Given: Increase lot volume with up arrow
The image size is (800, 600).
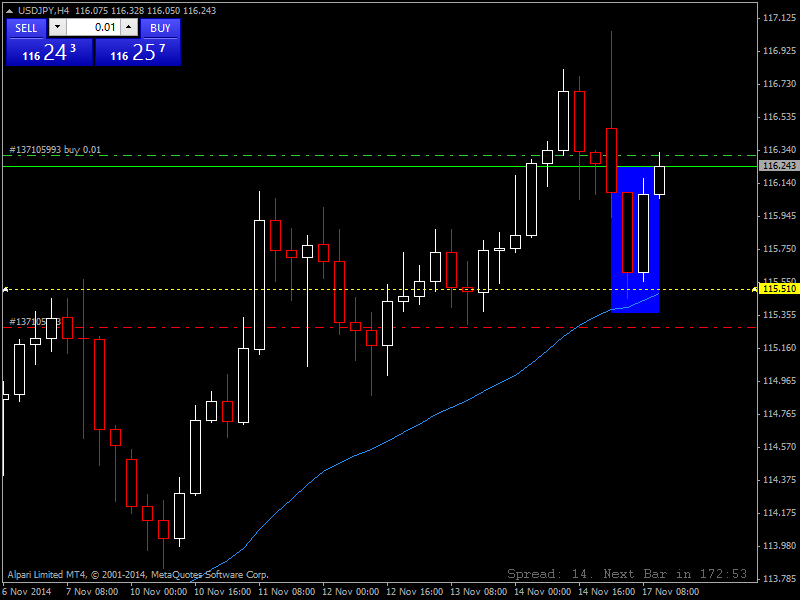Looking at the screenshot, I should point(129,28).
